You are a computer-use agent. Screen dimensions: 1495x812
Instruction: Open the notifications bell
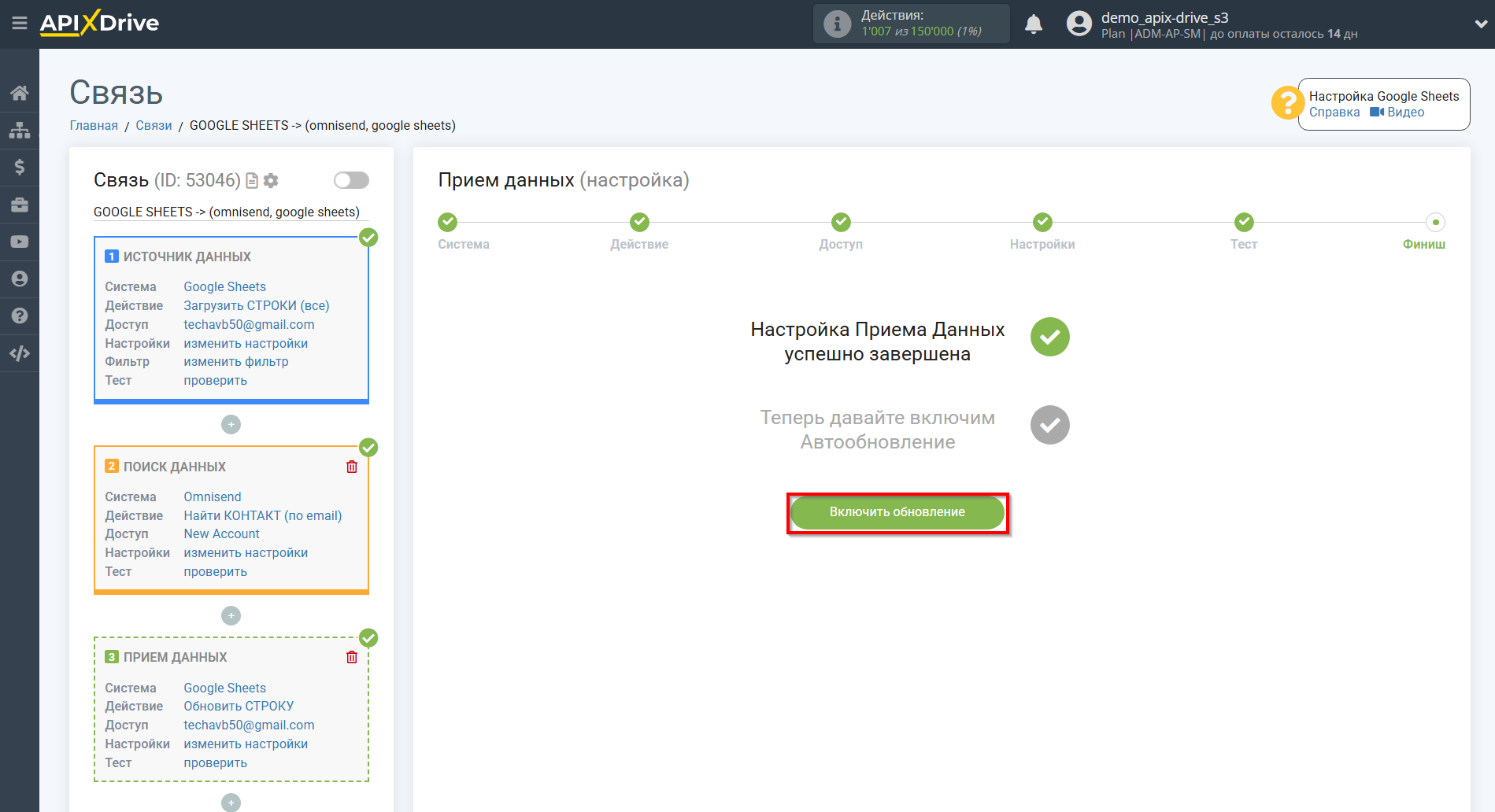click(x=1033, y=24)
